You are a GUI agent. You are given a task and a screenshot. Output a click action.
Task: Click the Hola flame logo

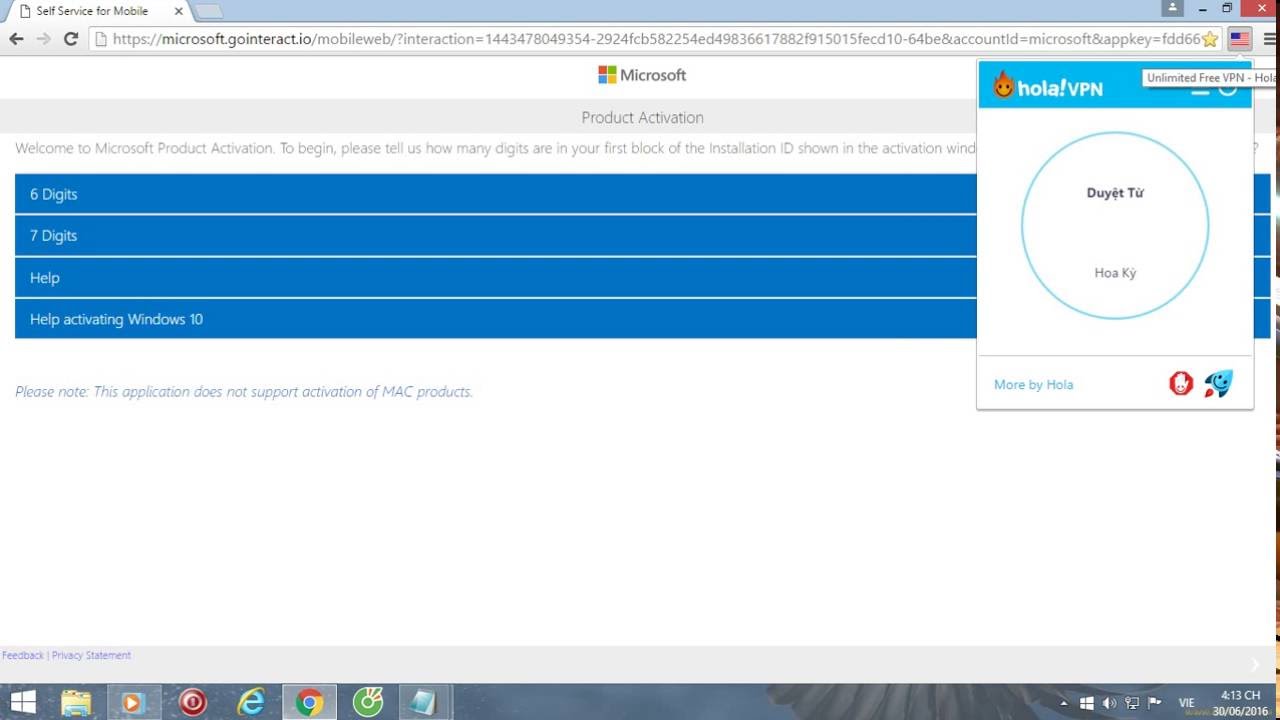1003,86
